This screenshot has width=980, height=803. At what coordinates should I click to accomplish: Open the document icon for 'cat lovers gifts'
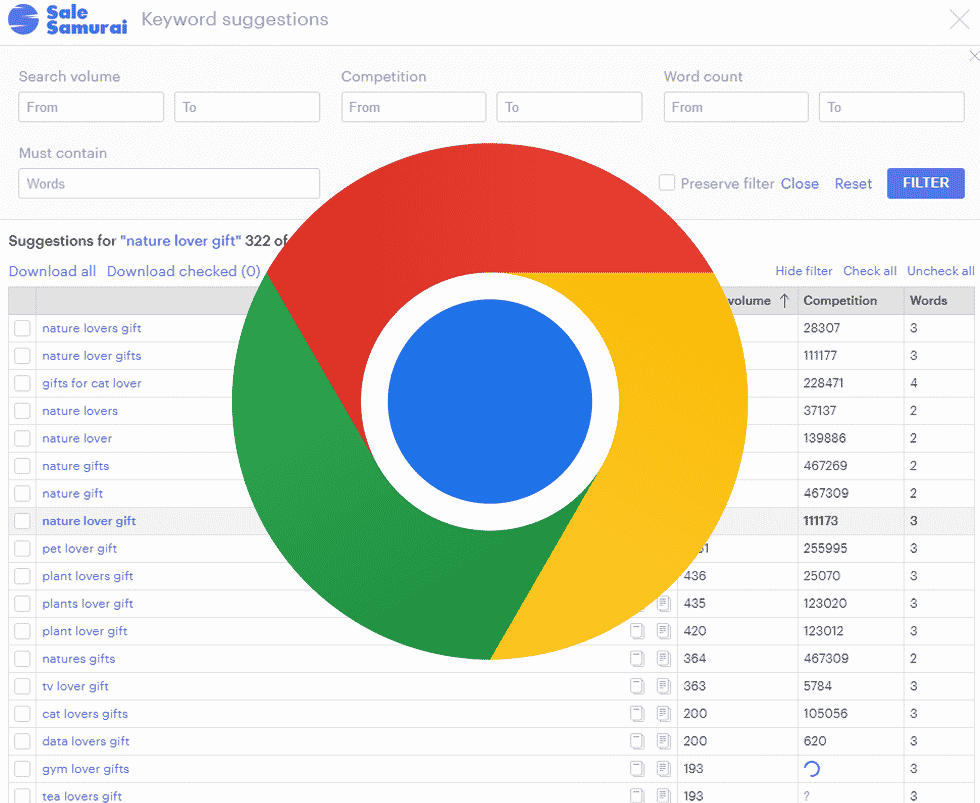point(663,714)
